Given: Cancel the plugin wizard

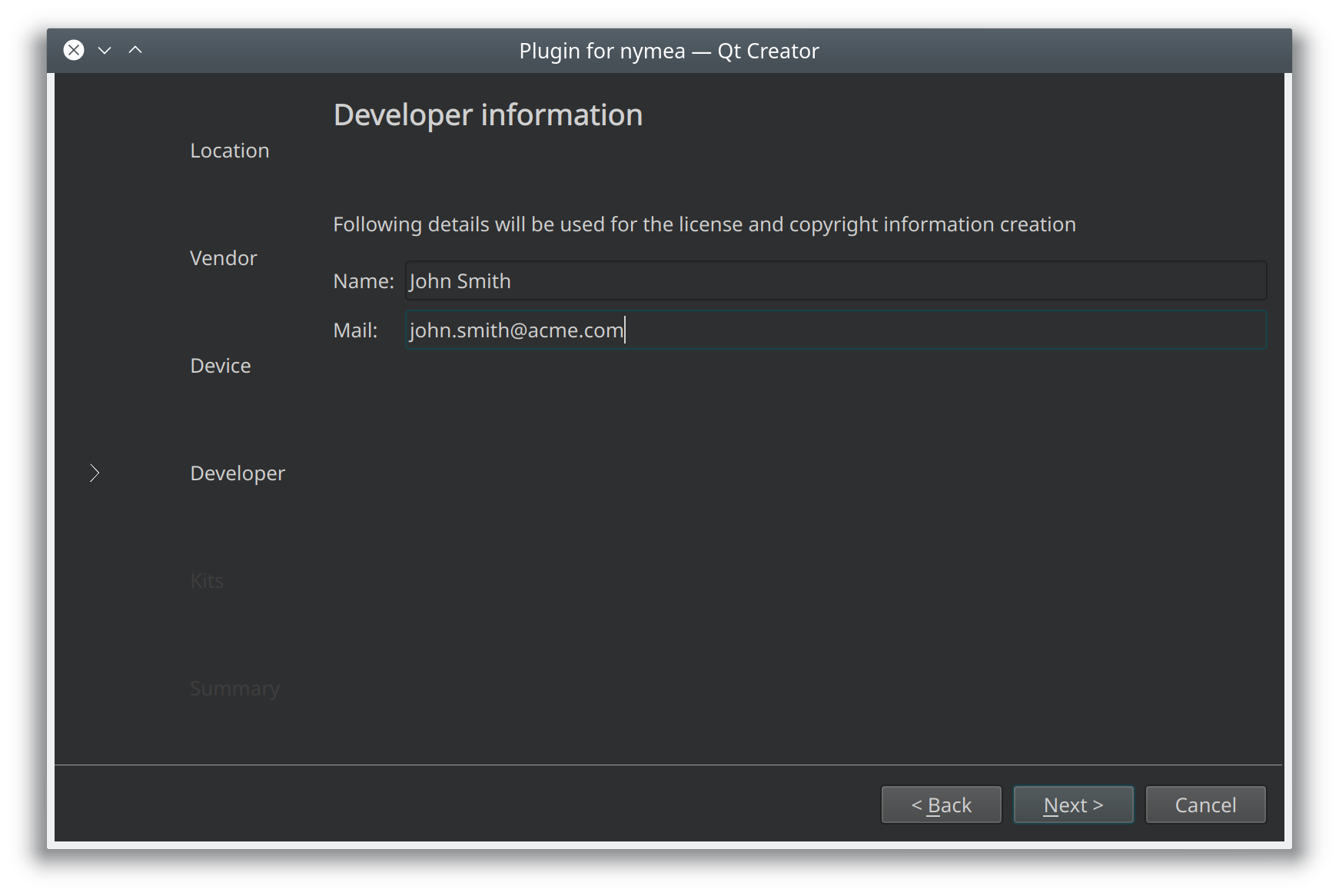Looking at the screenshot, I should pos(1205,805).
